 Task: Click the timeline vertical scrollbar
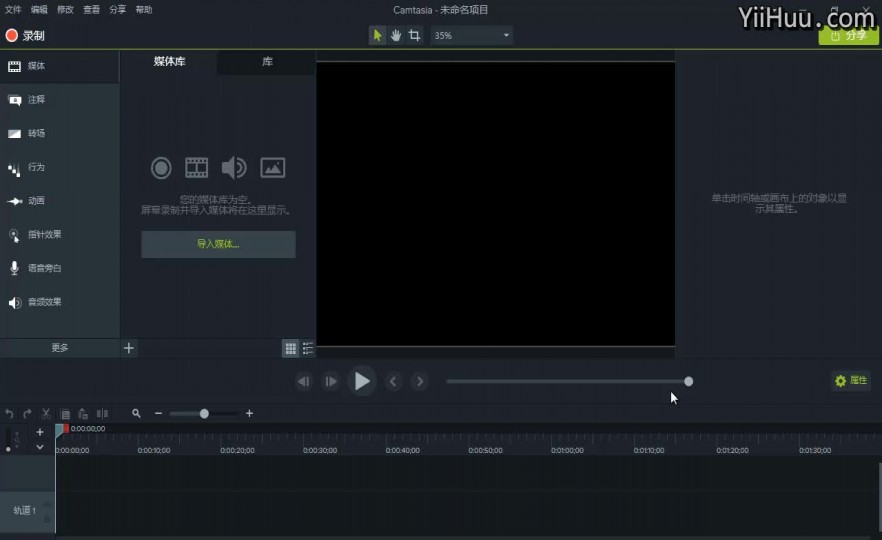tap(879, 498)
